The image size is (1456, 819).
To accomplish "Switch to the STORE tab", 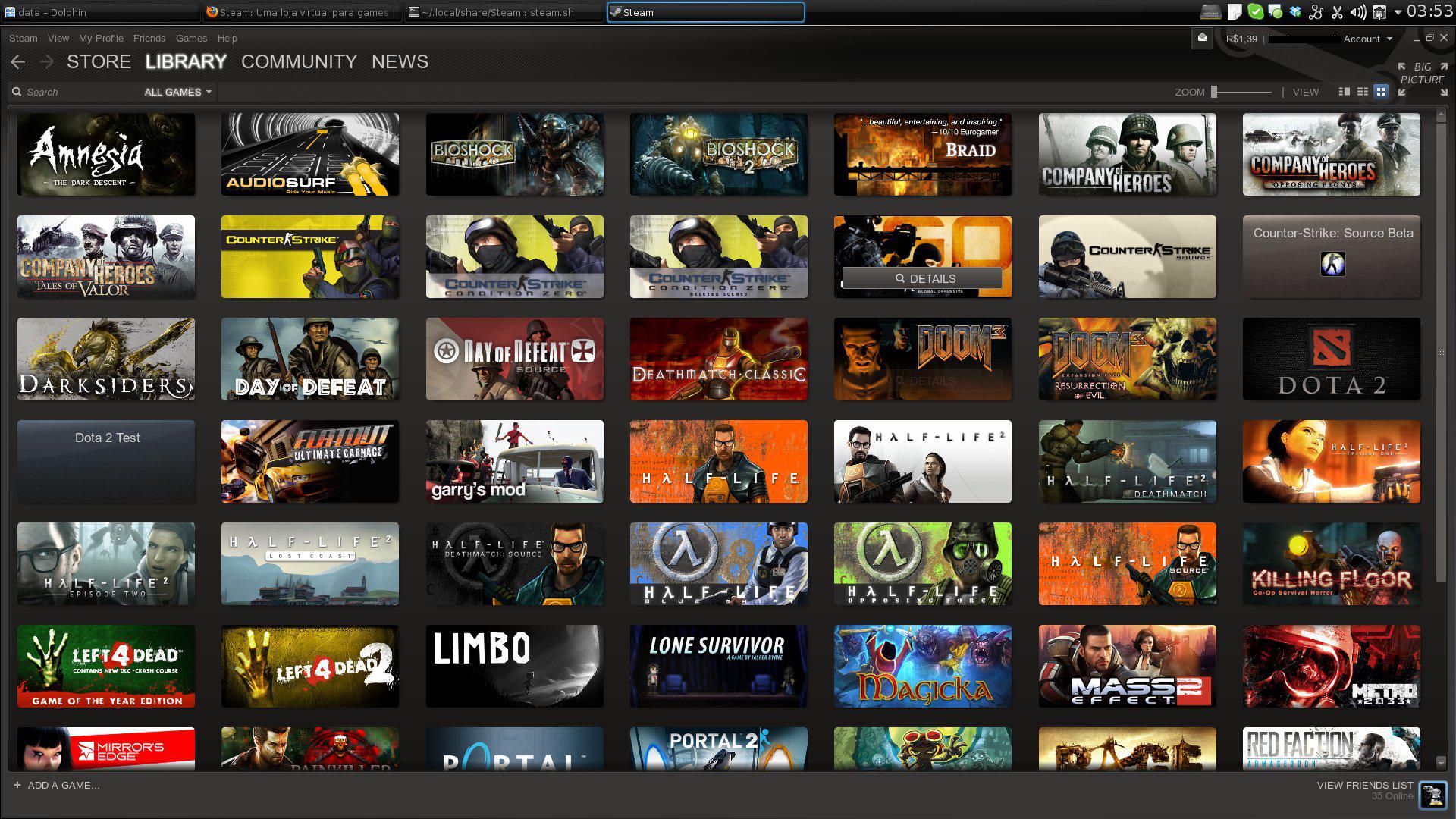I will (99, 61).
